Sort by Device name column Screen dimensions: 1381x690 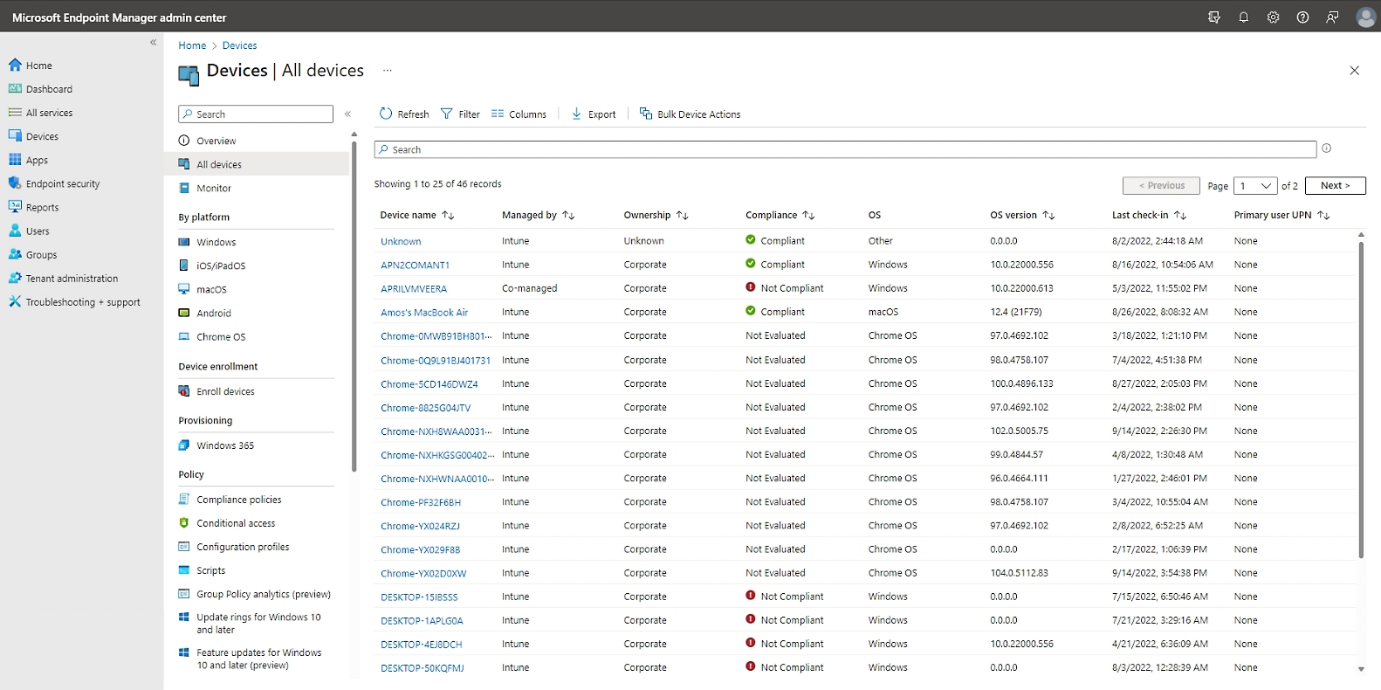point(448,215)
